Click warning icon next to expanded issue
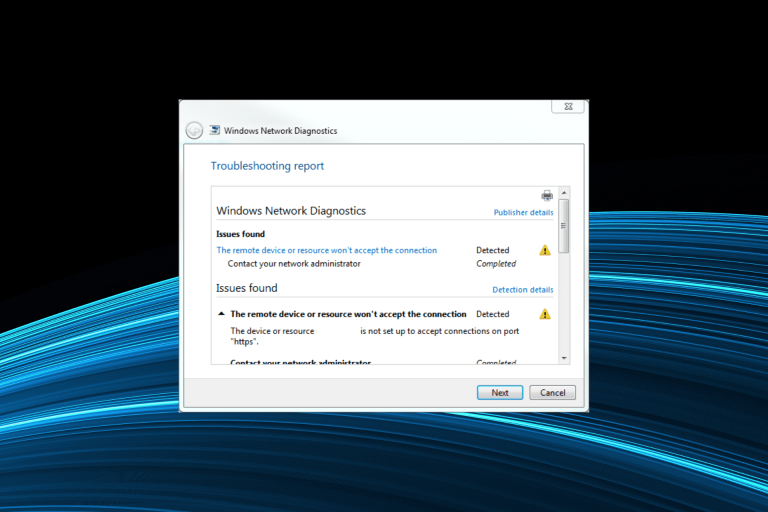This screenshot has height=512, width=768. [545, 314]
